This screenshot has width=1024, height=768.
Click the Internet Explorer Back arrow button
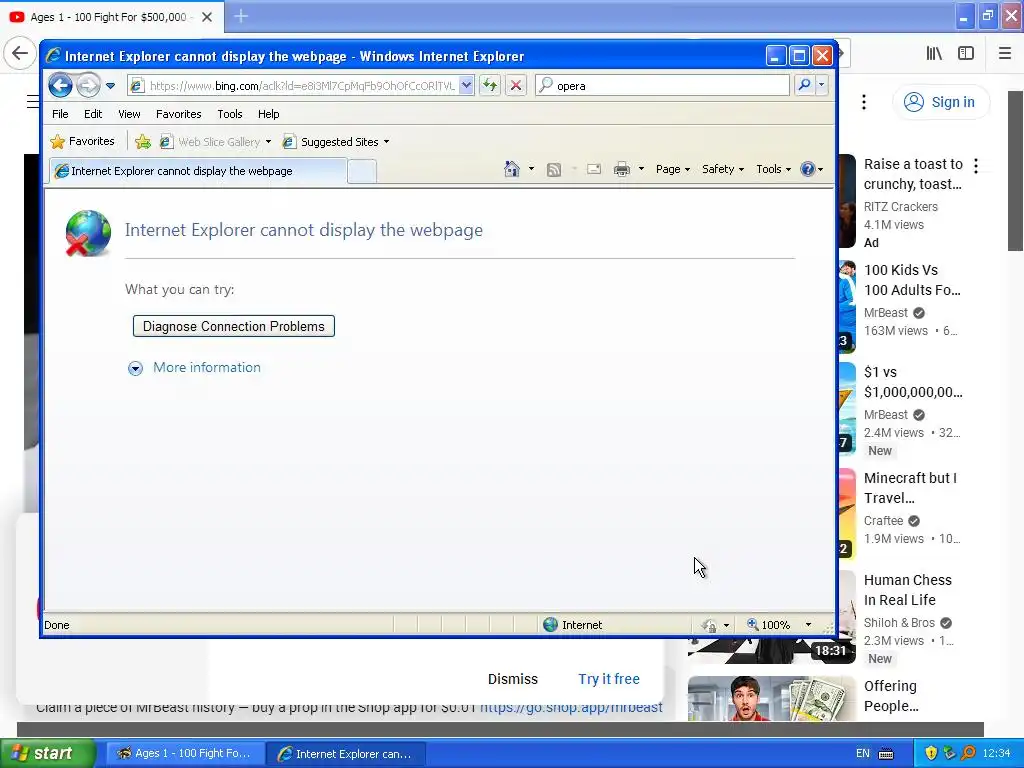[x=60, y=85]
